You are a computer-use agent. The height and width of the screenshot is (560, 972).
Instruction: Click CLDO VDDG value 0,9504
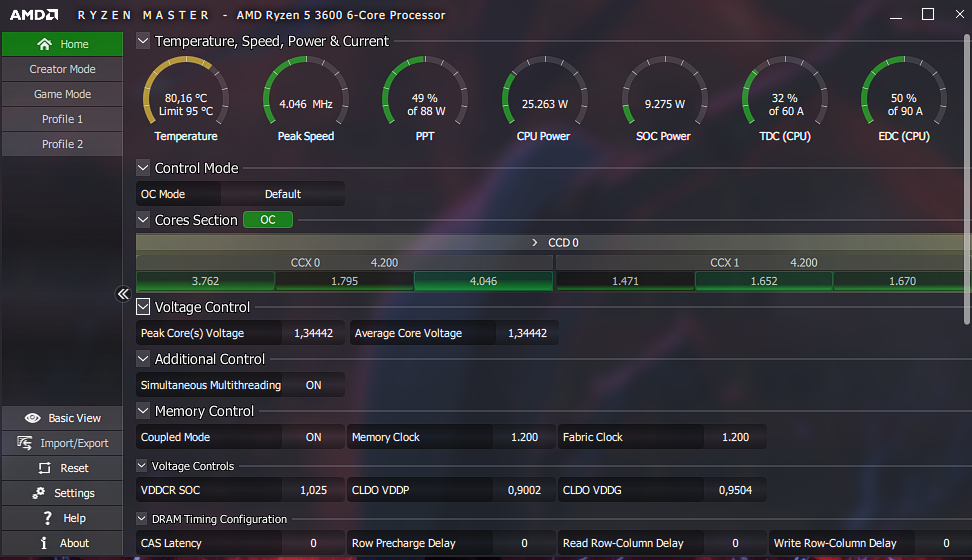[x=735, y=490]
